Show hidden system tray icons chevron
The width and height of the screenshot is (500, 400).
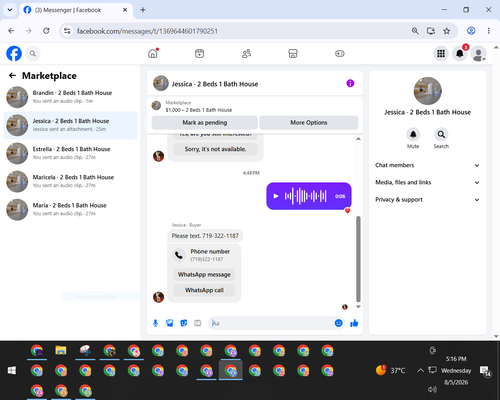tap(421, 370)
